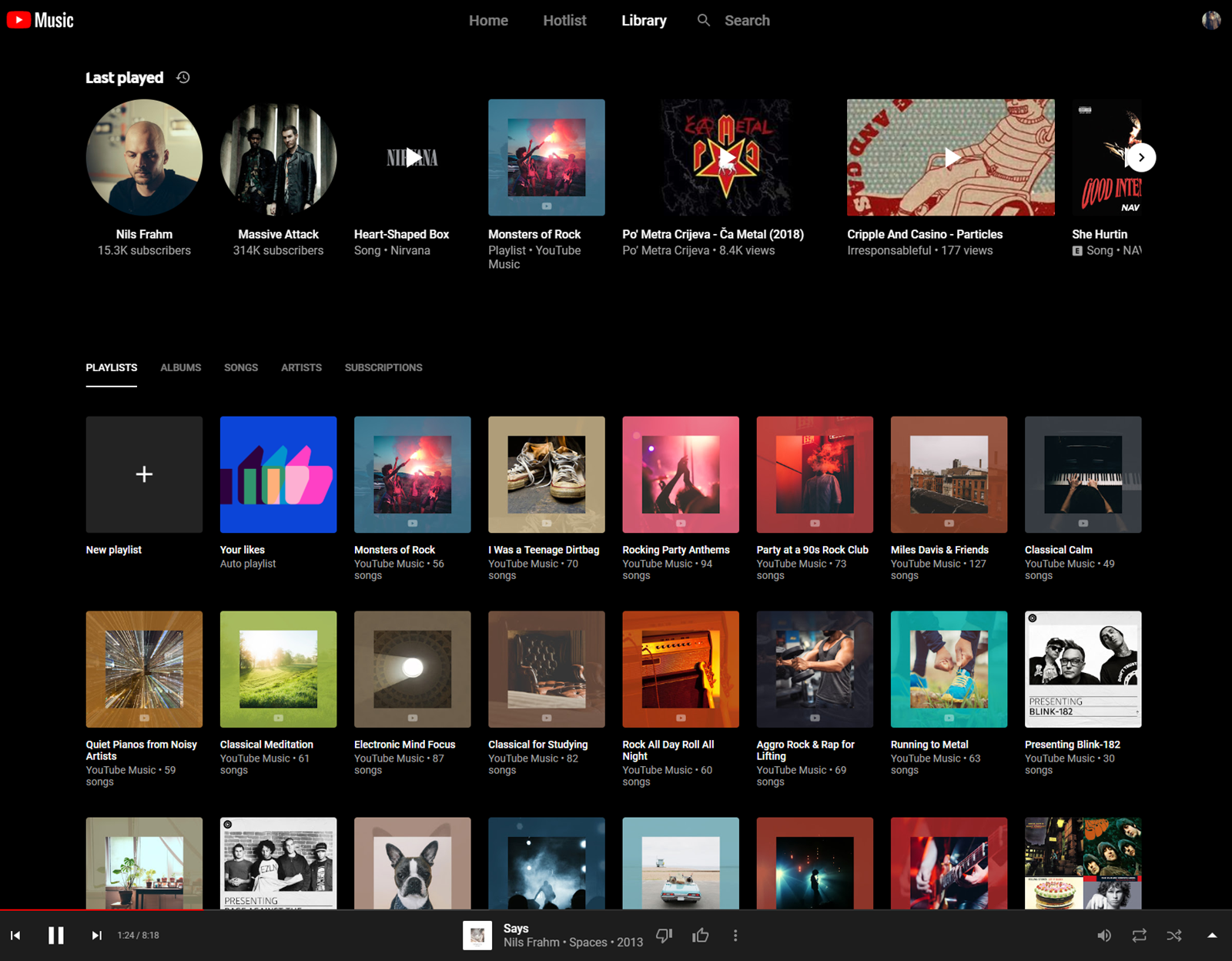The height and width of the screenshot is (961, 1232).
Task: Switch to the SUBSCRIPTIONS tab
Action: (383, 367)
